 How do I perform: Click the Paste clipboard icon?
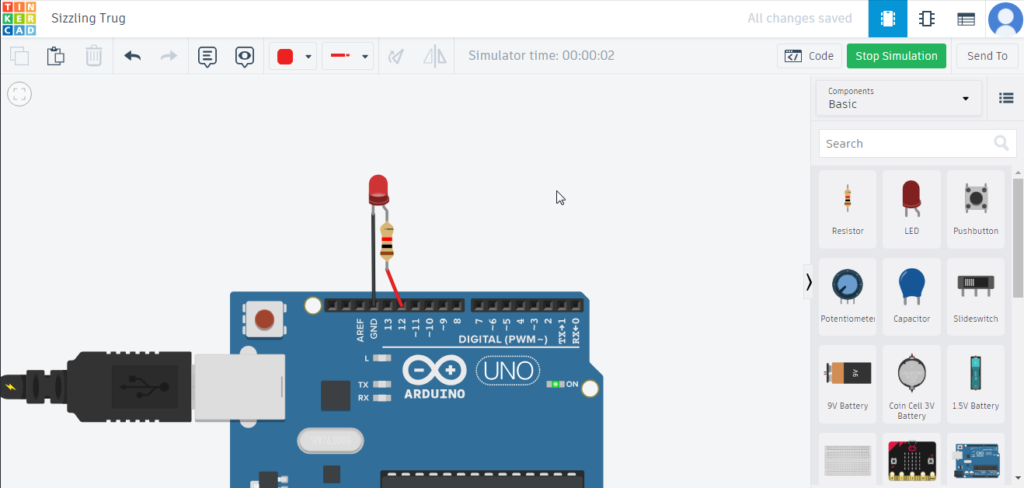[56, 56]
